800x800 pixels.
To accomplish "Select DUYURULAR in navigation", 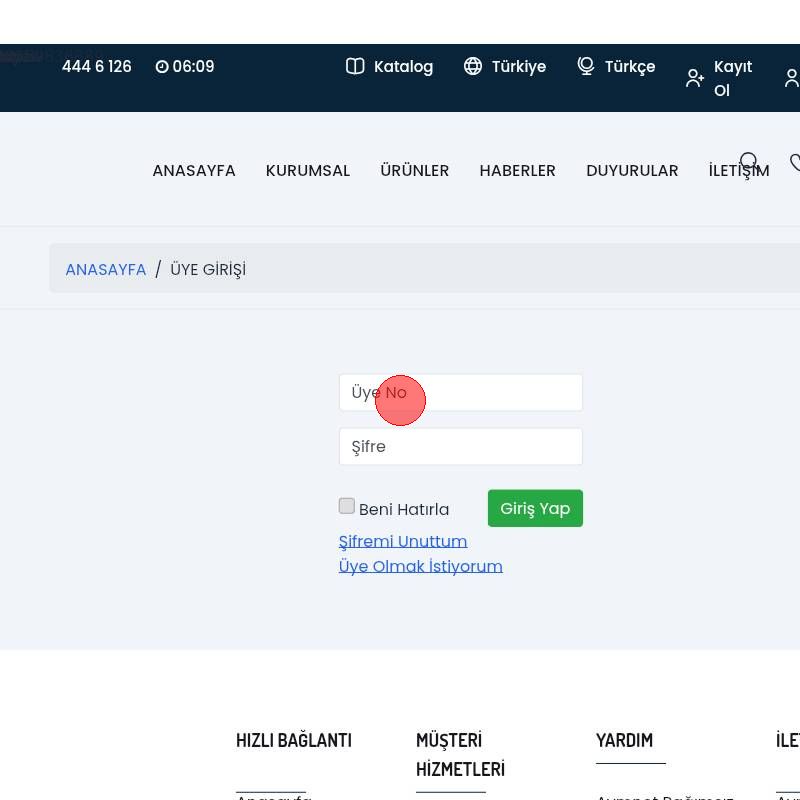I will pyautogui.click(x=632, y=171).
